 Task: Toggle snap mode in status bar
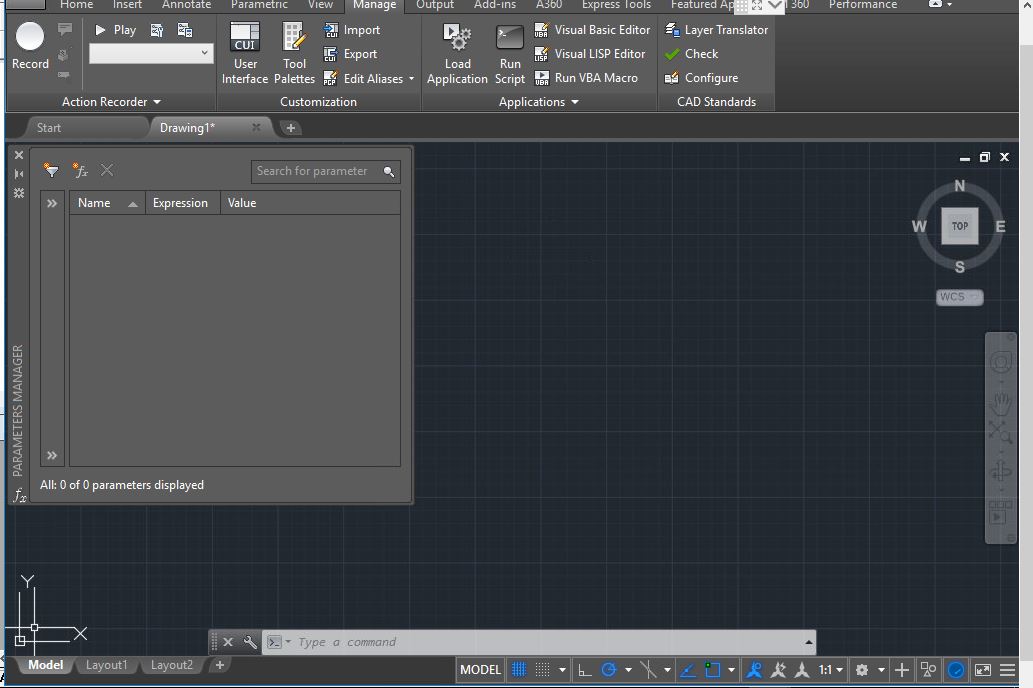pyautogui.click(x=542, y=670)
